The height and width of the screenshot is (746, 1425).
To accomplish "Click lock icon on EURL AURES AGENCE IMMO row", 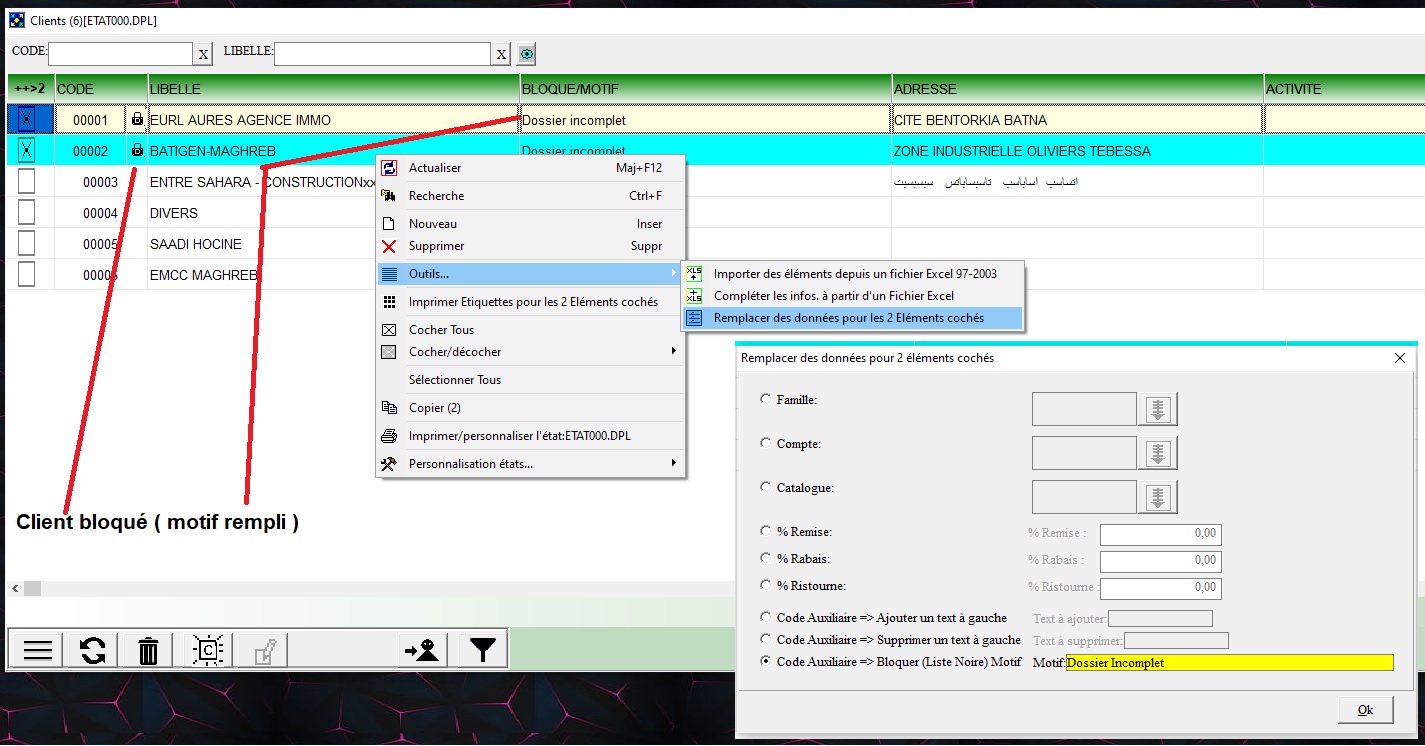I will [137, 120].
